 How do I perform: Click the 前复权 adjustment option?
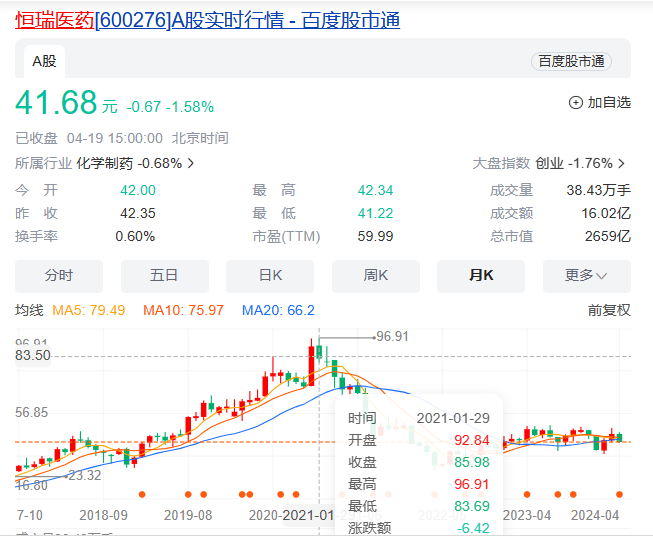click(x=609, y=310)
